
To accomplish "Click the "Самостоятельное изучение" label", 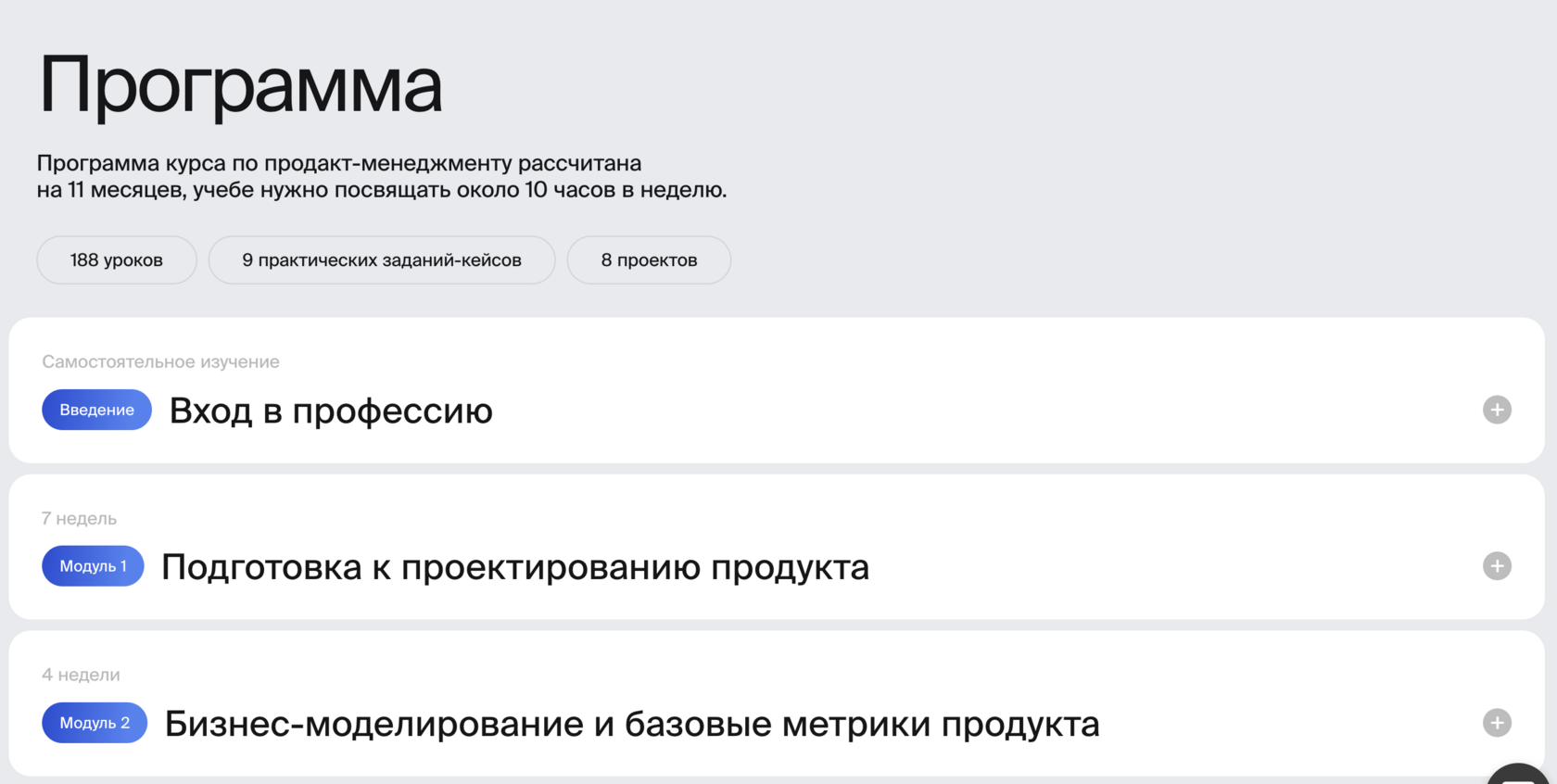I will point(160,361).
